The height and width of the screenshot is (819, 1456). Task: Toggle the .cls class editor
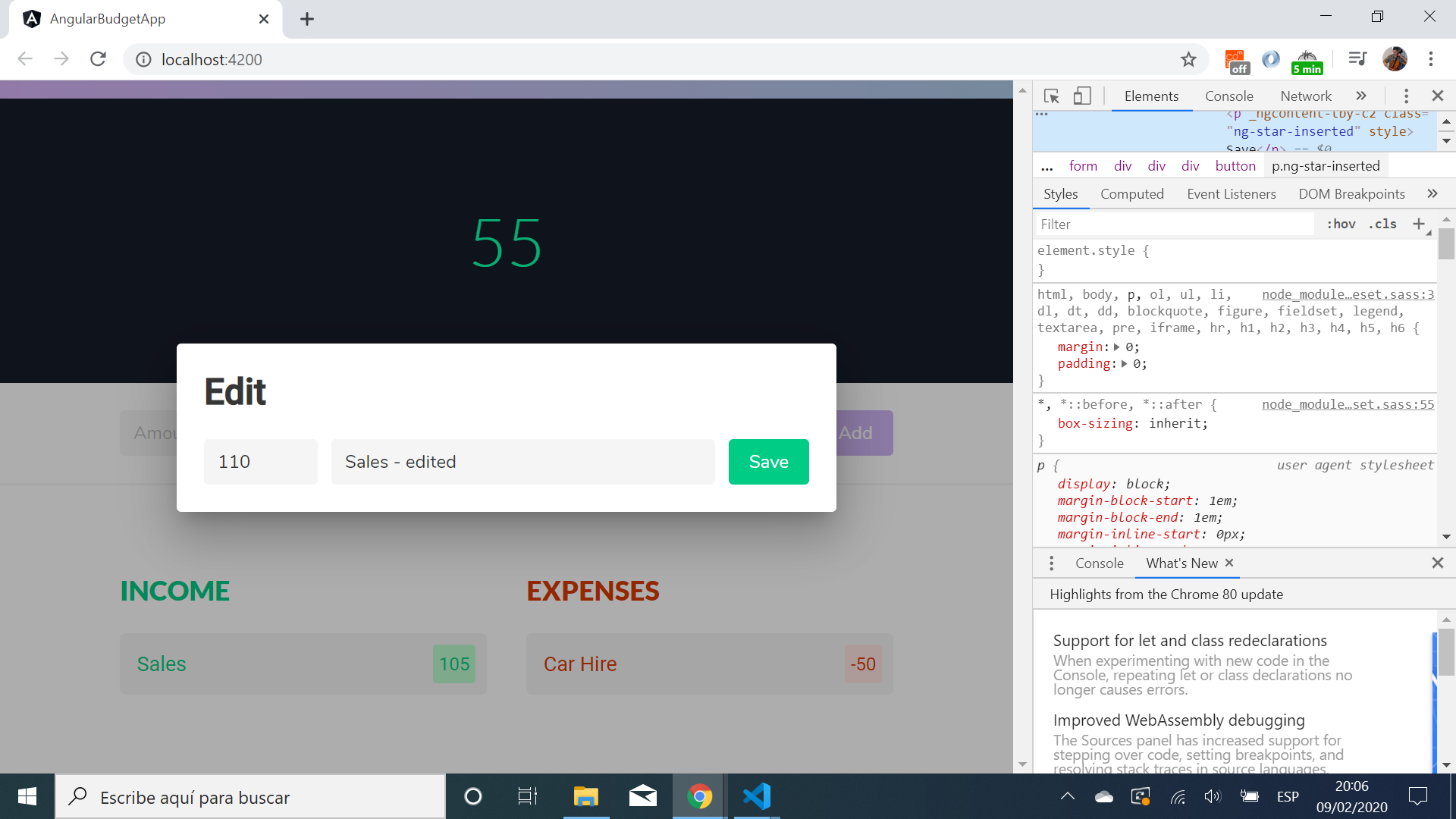tap(1382, 224)
